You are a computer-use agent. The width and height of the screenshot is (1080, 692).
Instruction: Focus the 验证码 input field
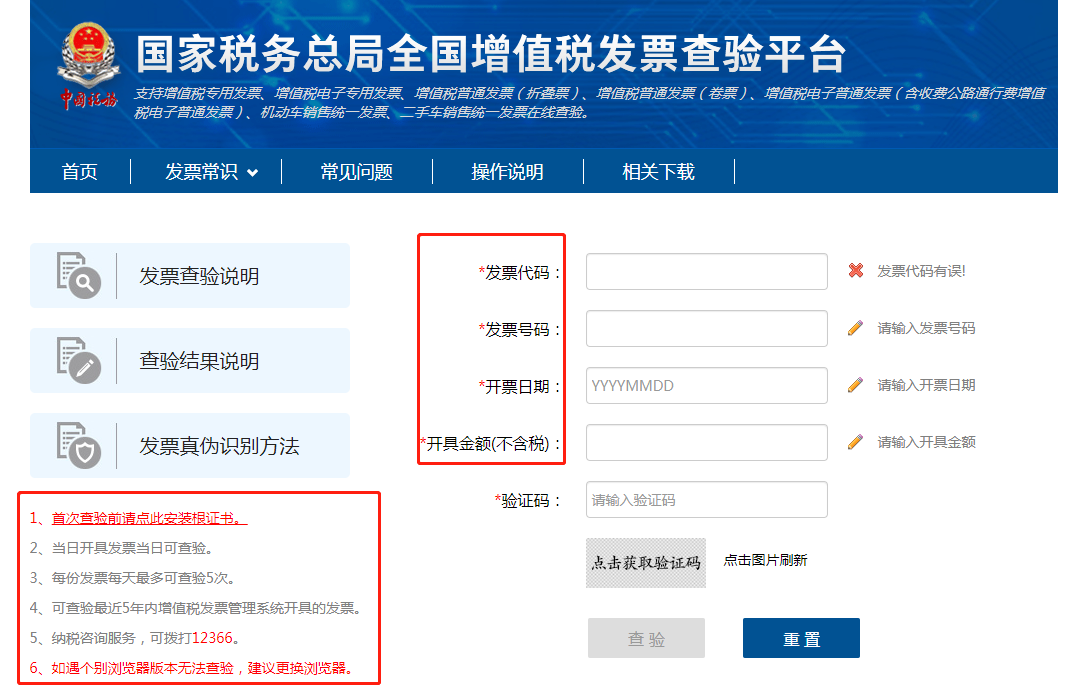point(707,499)
